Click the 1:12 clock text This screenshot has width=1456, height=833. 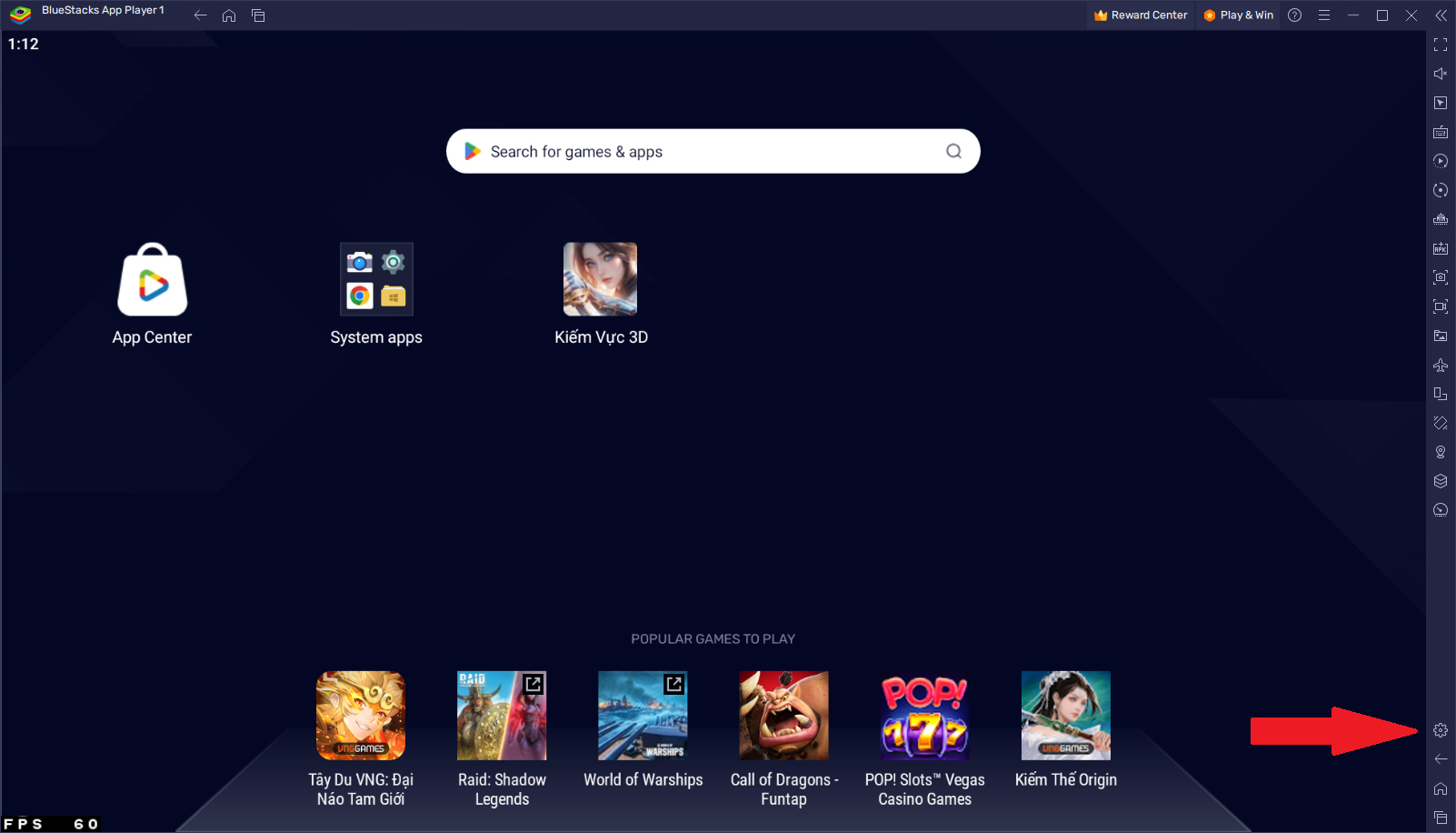(24, 44)
